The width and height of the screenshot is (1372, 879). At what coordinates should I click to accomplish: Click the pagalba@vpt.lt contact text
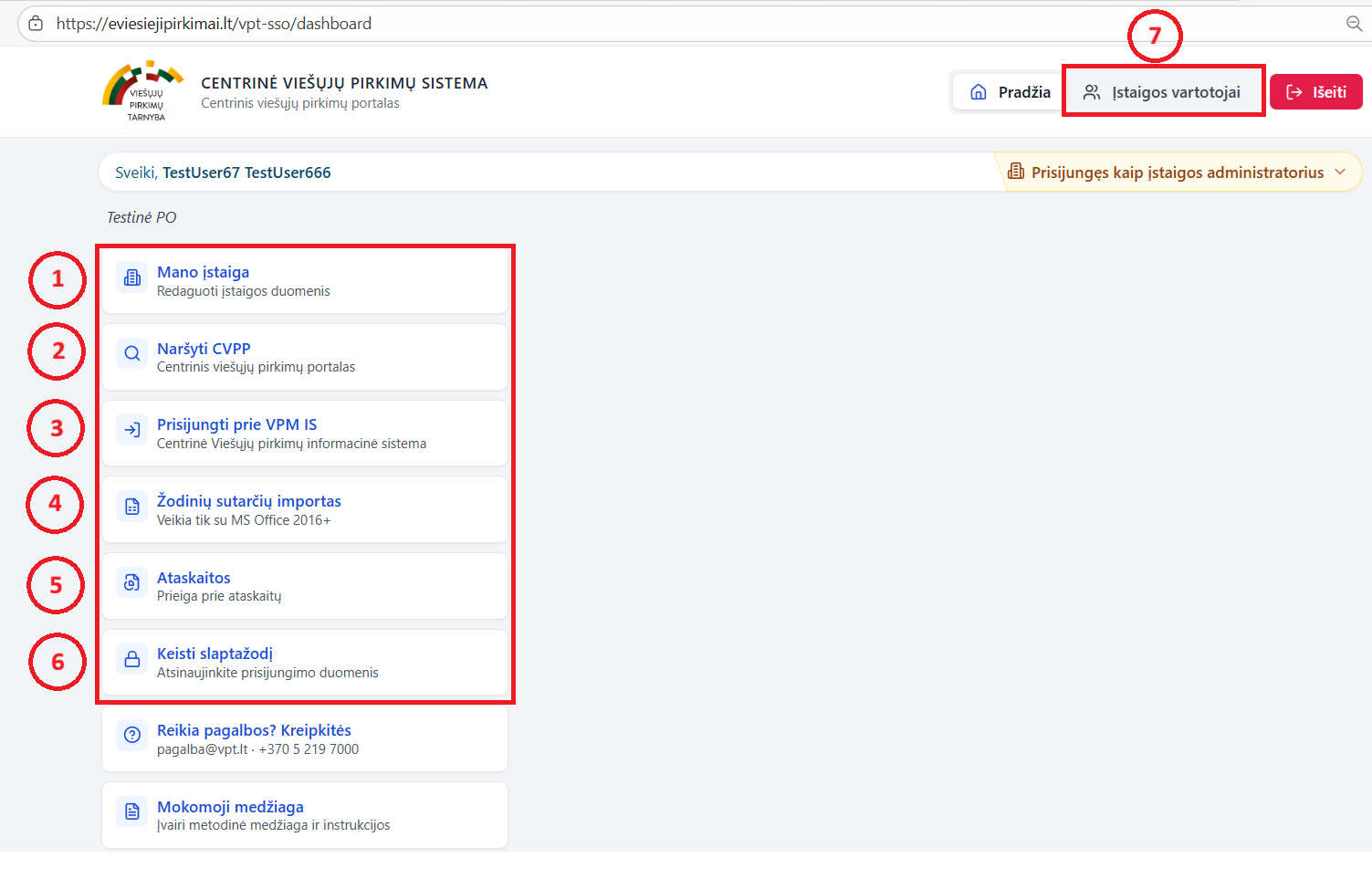(x=202, y=749)
